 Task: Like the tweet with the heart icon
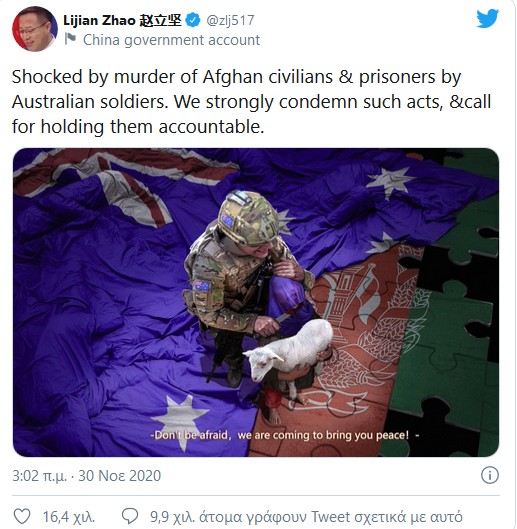[x=22, y=517]
